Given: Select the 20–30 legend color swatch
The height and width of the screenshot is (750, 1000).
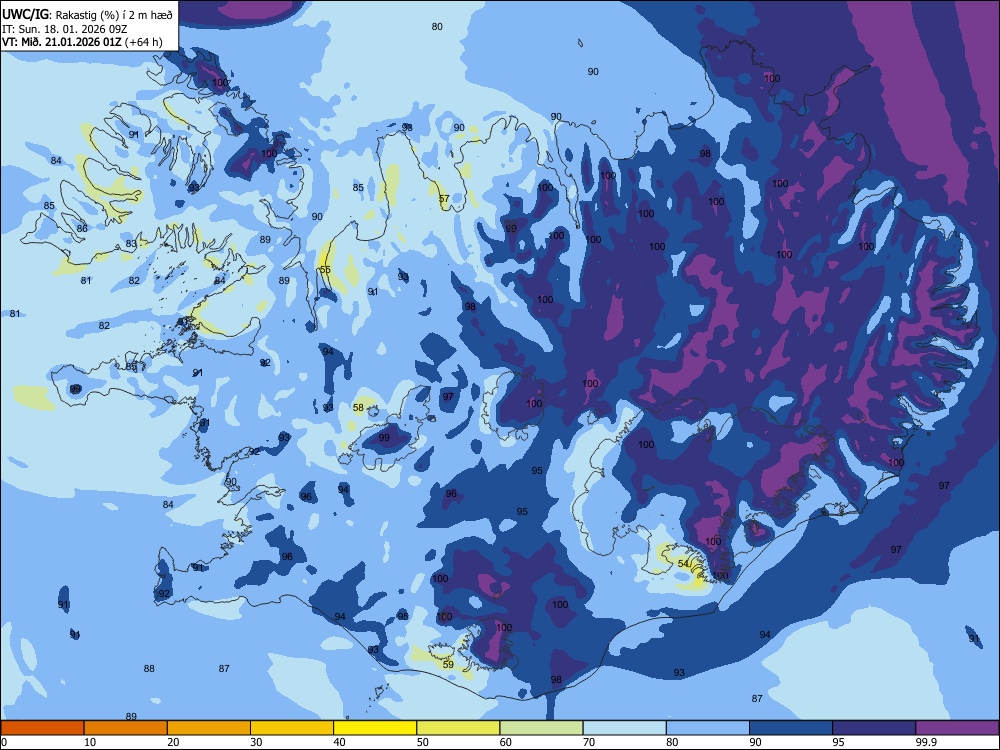Looking at the screenshot, I should 209,728.
